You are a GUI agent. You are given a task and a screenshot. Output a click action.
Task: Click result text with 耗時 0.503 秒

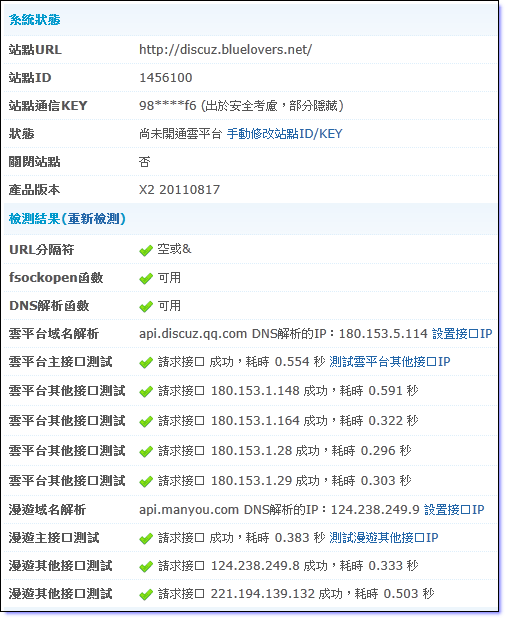tap(296, 594)
